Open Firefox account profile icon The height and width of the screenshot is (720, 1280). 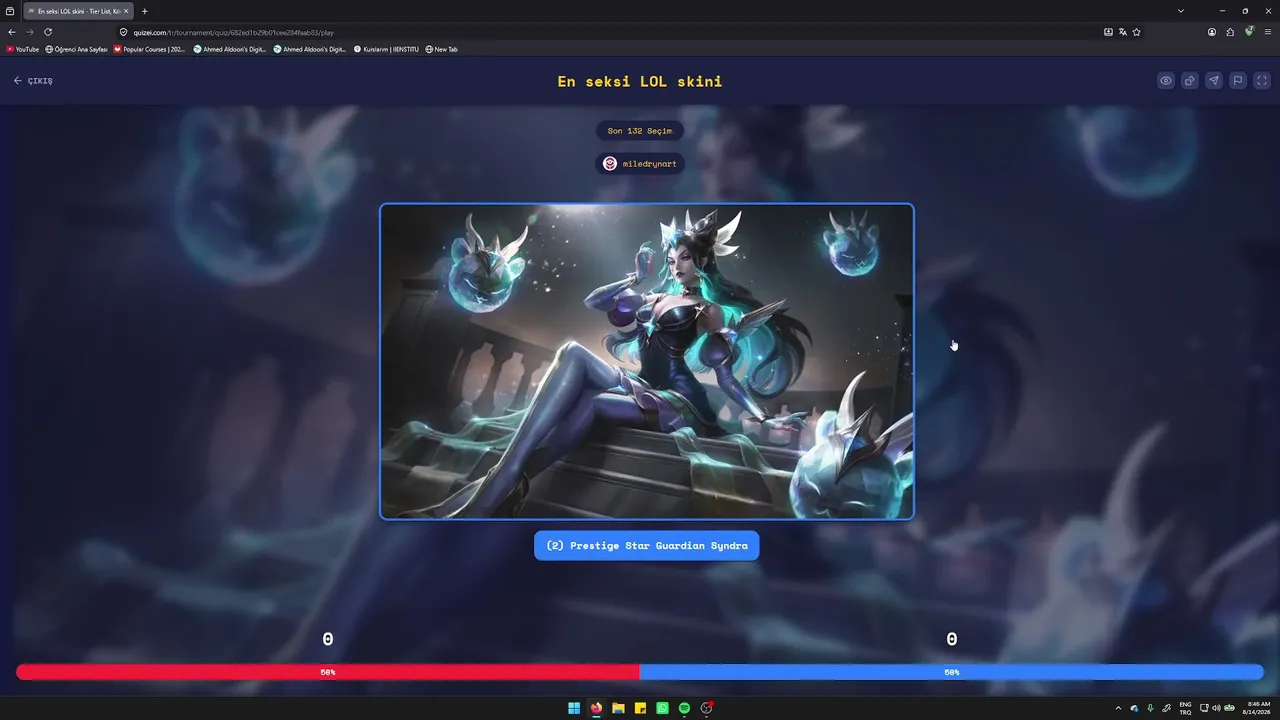(x=1212, y=32)
